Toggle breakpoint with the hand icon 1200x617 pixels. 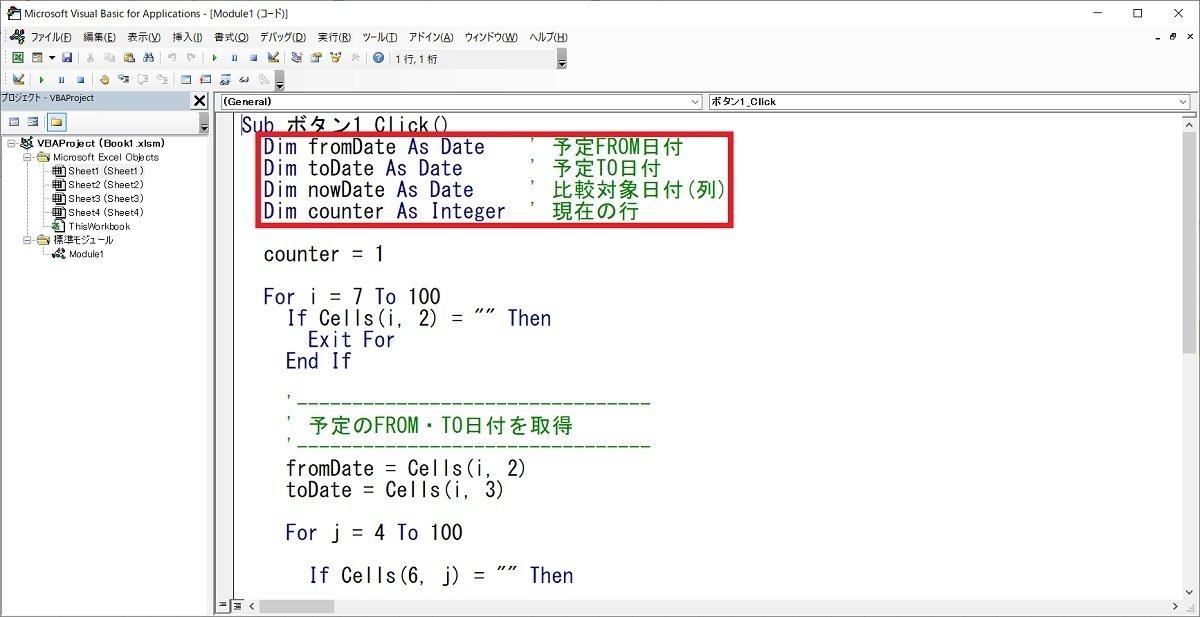(x=104, y=79)
